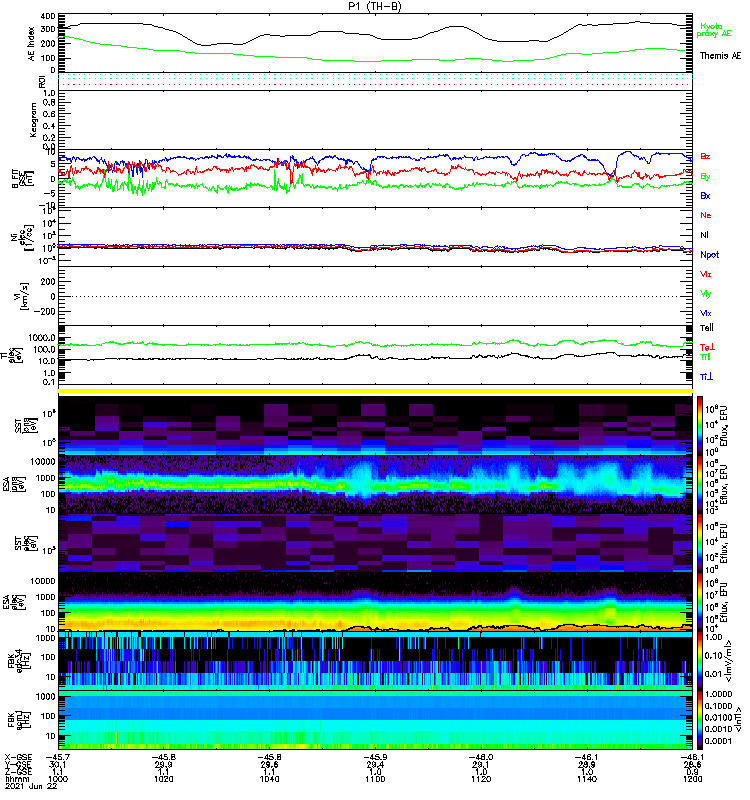Image resolution: width=750 pixels, height=800 pixels.
Task: Click the red Bz legend label
Action: click(x=705, y=157)
